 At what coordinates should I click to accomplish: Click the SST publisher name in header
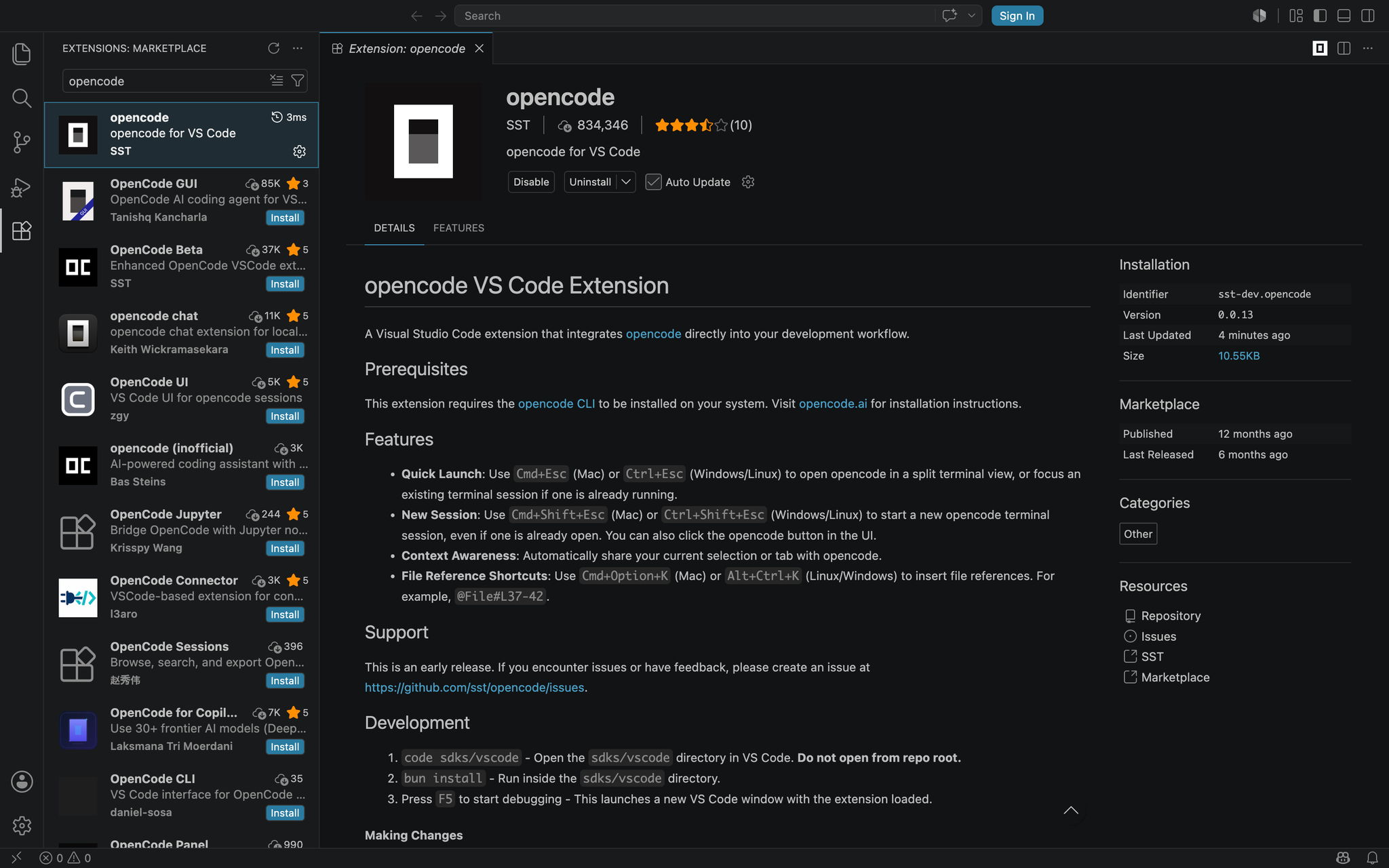(518, 125)
